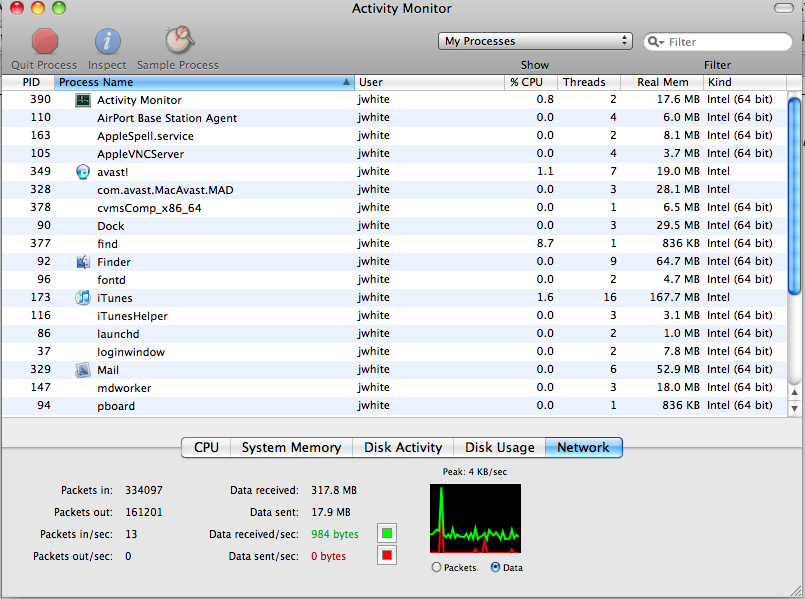Sort by Real Mem column header
This screenshot has height=599, width=805.
(x=662, y=82)
